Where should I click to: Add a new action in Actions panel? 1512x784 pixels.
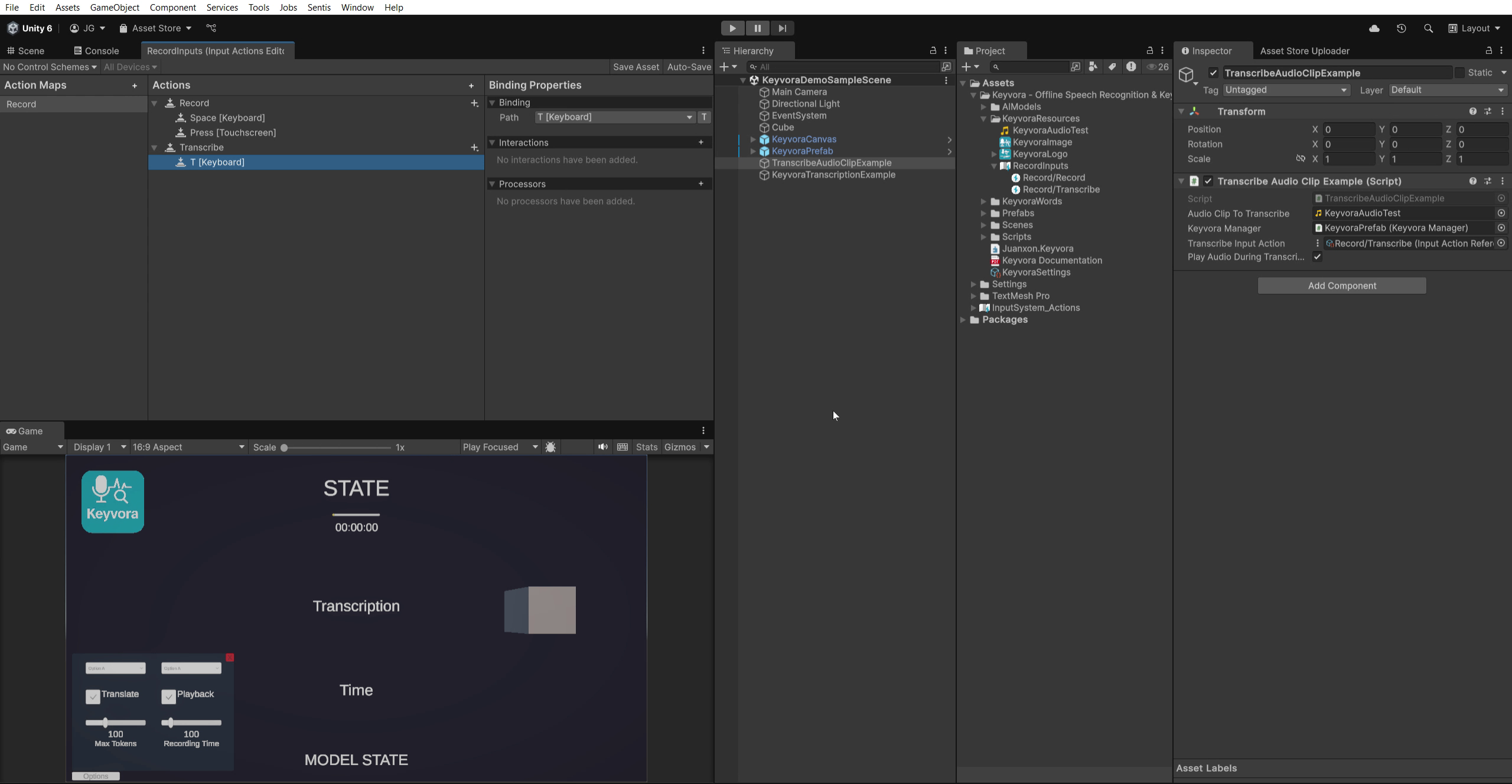471,86
